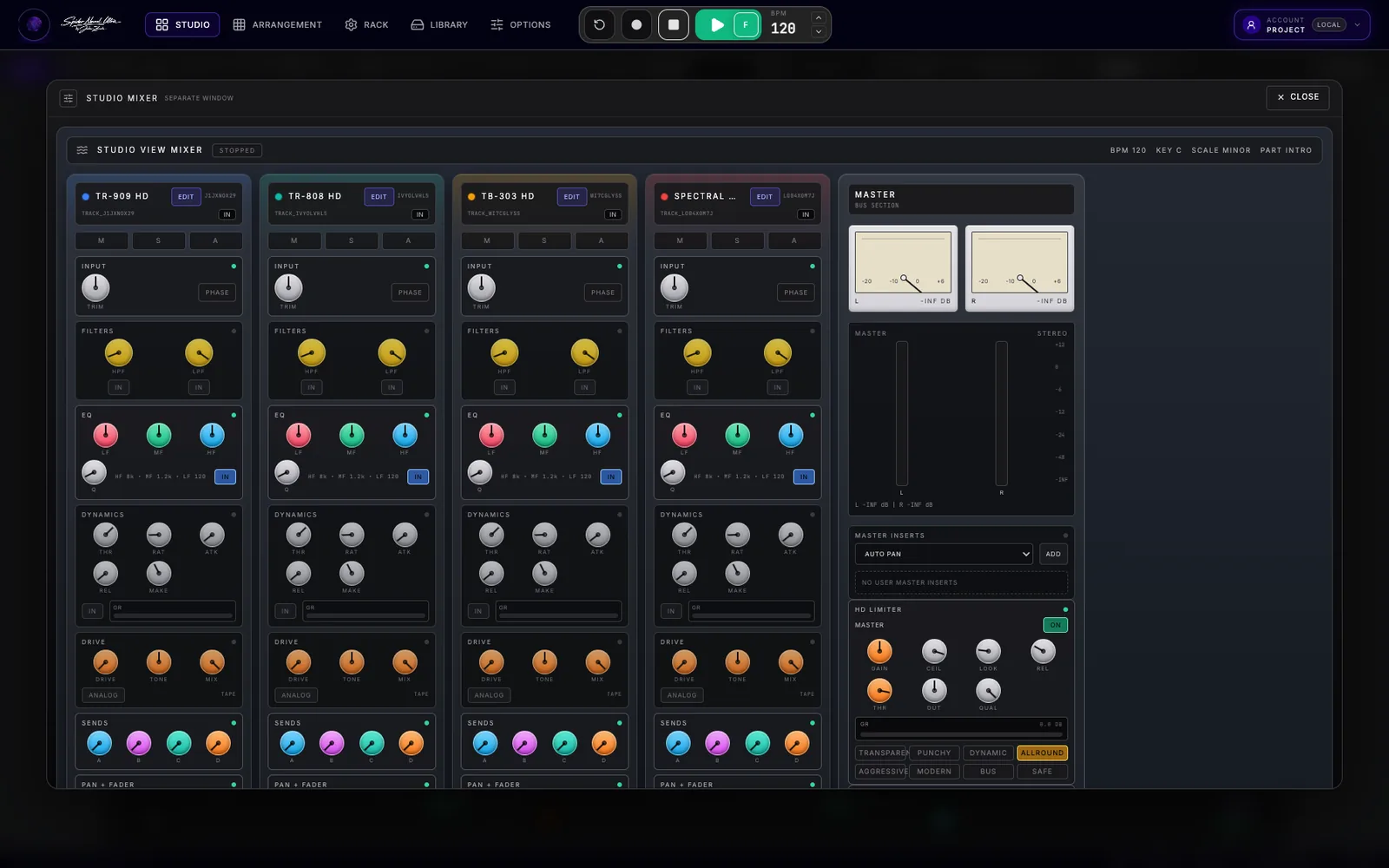Mute the Spectral channel
The height and width of the screenshot is (868, 1389).
680,240
